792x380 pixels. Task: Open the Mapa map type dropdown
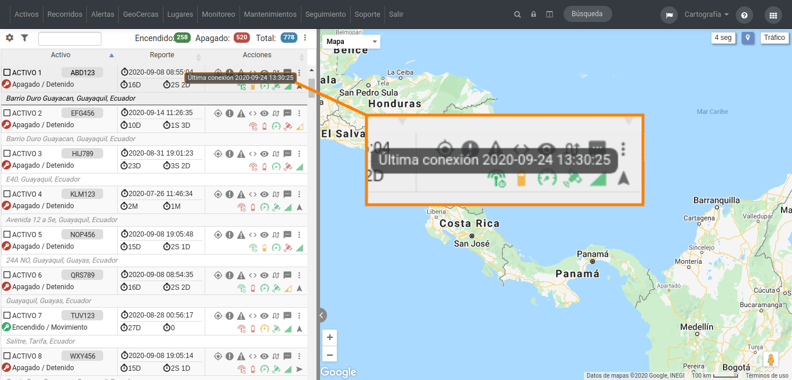pos(351,41)
